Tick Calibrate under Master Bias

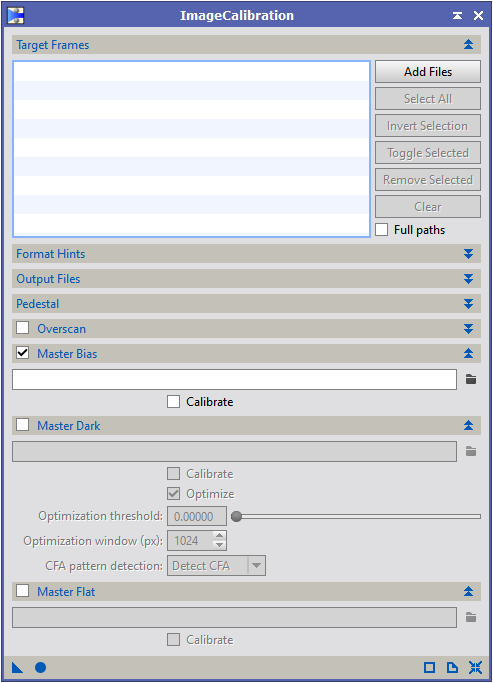coord(173,402)
